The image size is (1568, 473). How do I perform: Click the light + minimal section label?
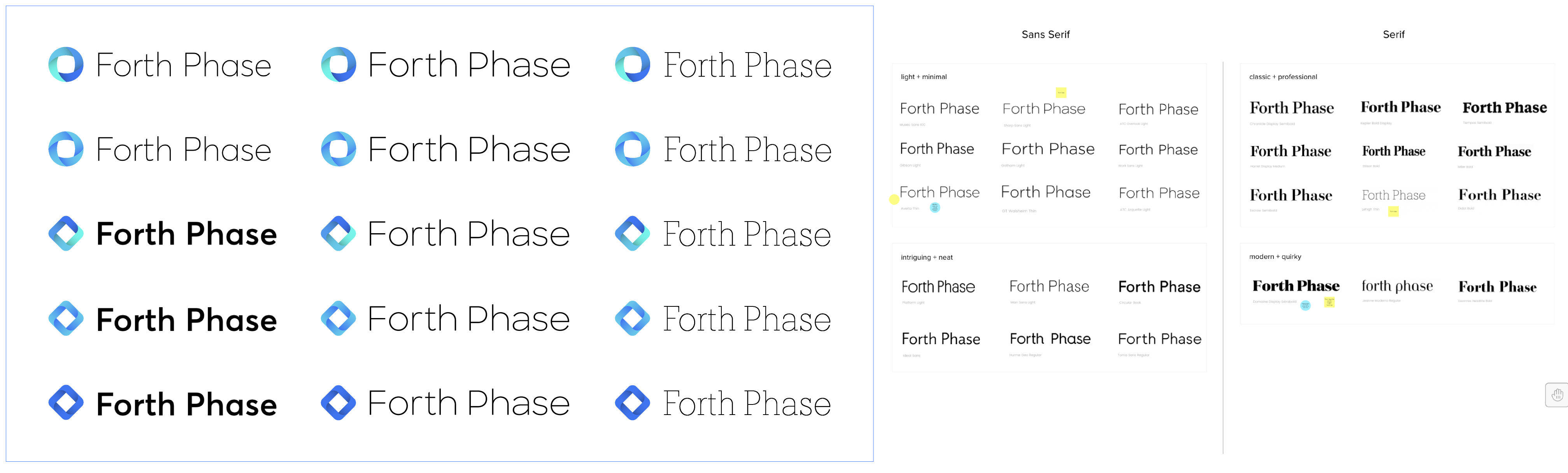coord(923,77)
